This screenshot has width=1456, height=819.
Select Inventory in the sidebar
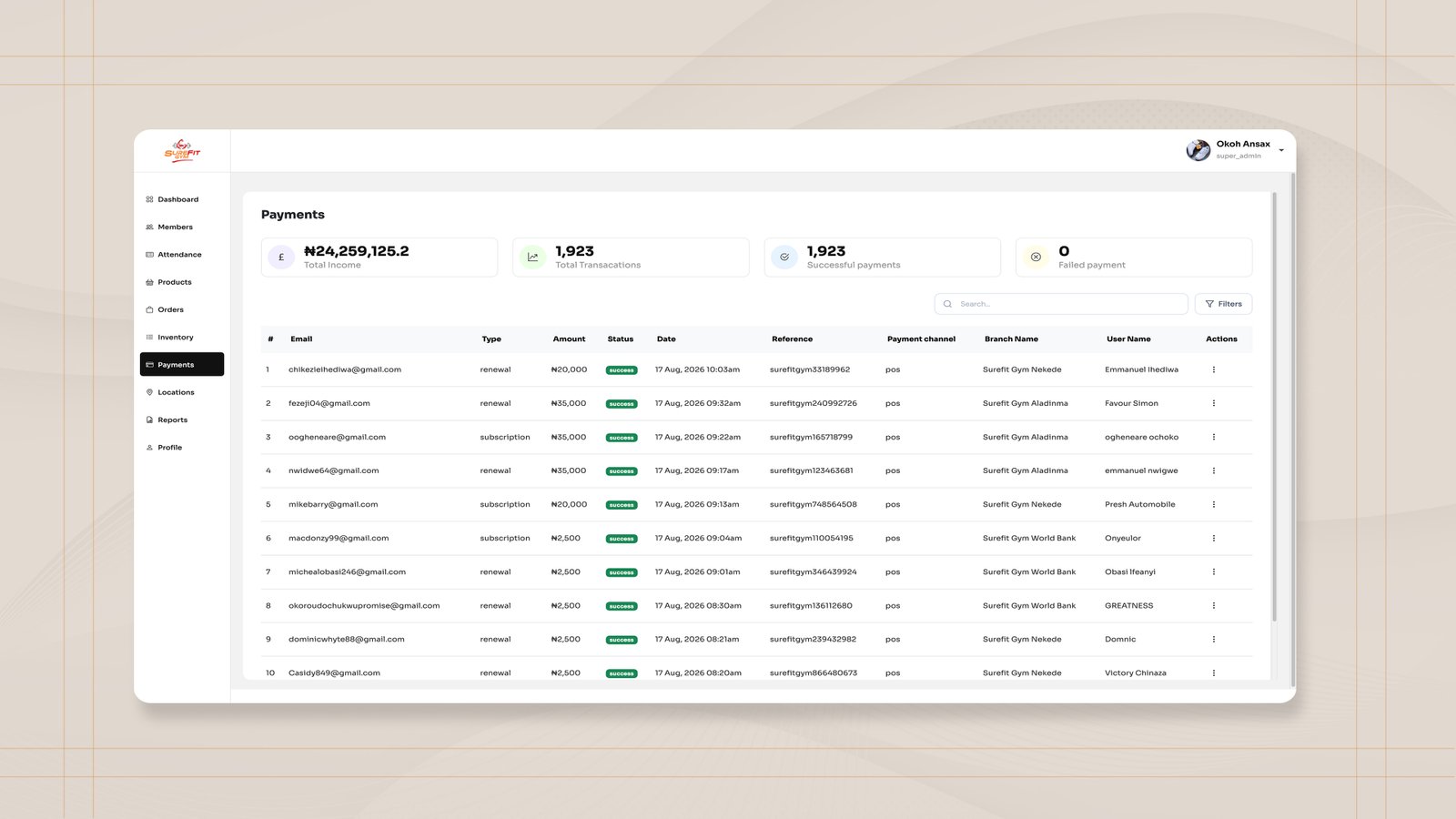click(182, 338)
